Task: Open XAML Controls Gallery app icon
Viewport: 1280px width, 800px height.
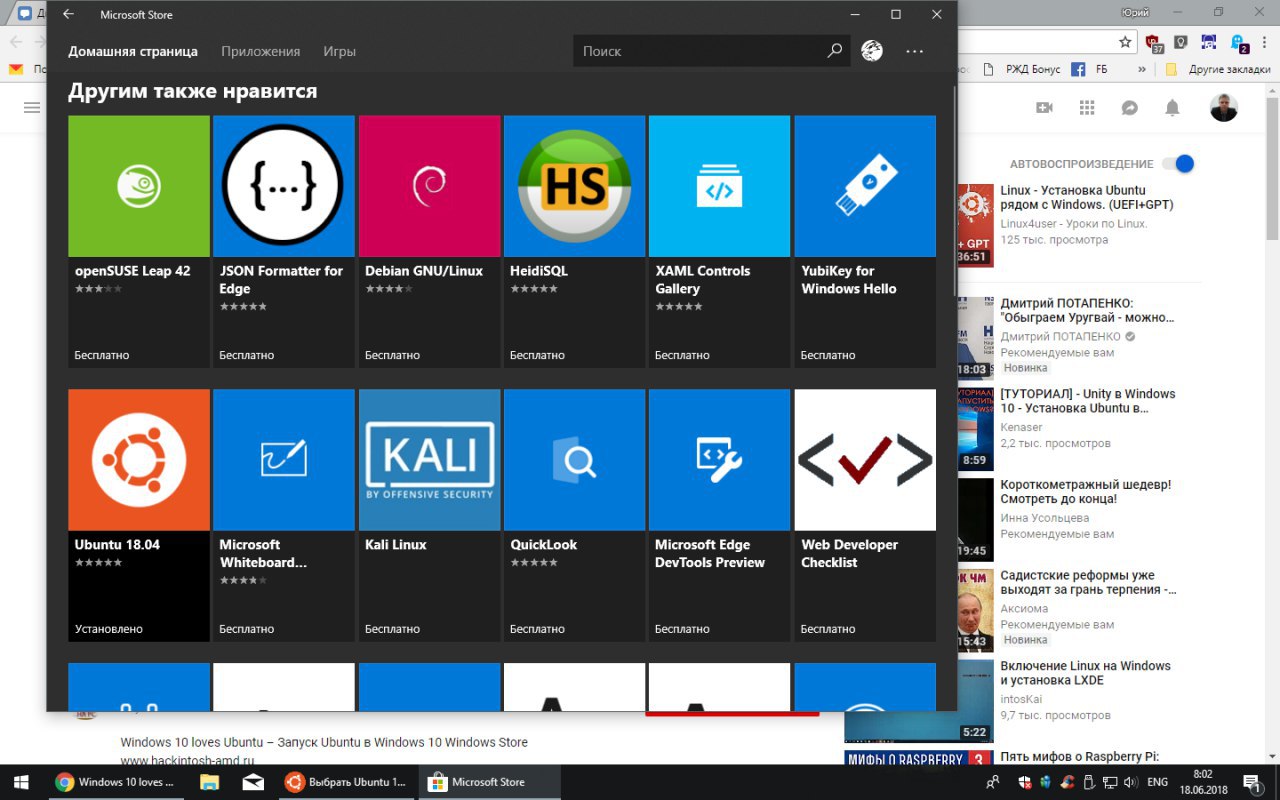Action: (720, 186)
